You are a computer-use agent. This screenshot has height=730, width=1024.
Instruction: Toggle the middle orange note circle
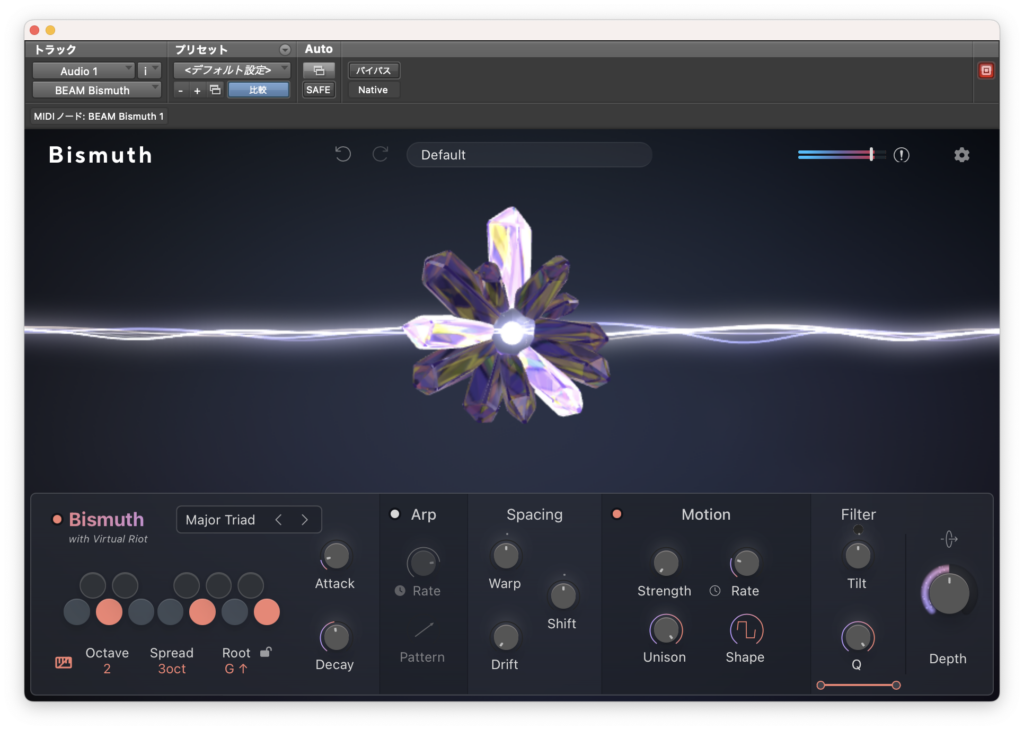(x=202, y=612)
